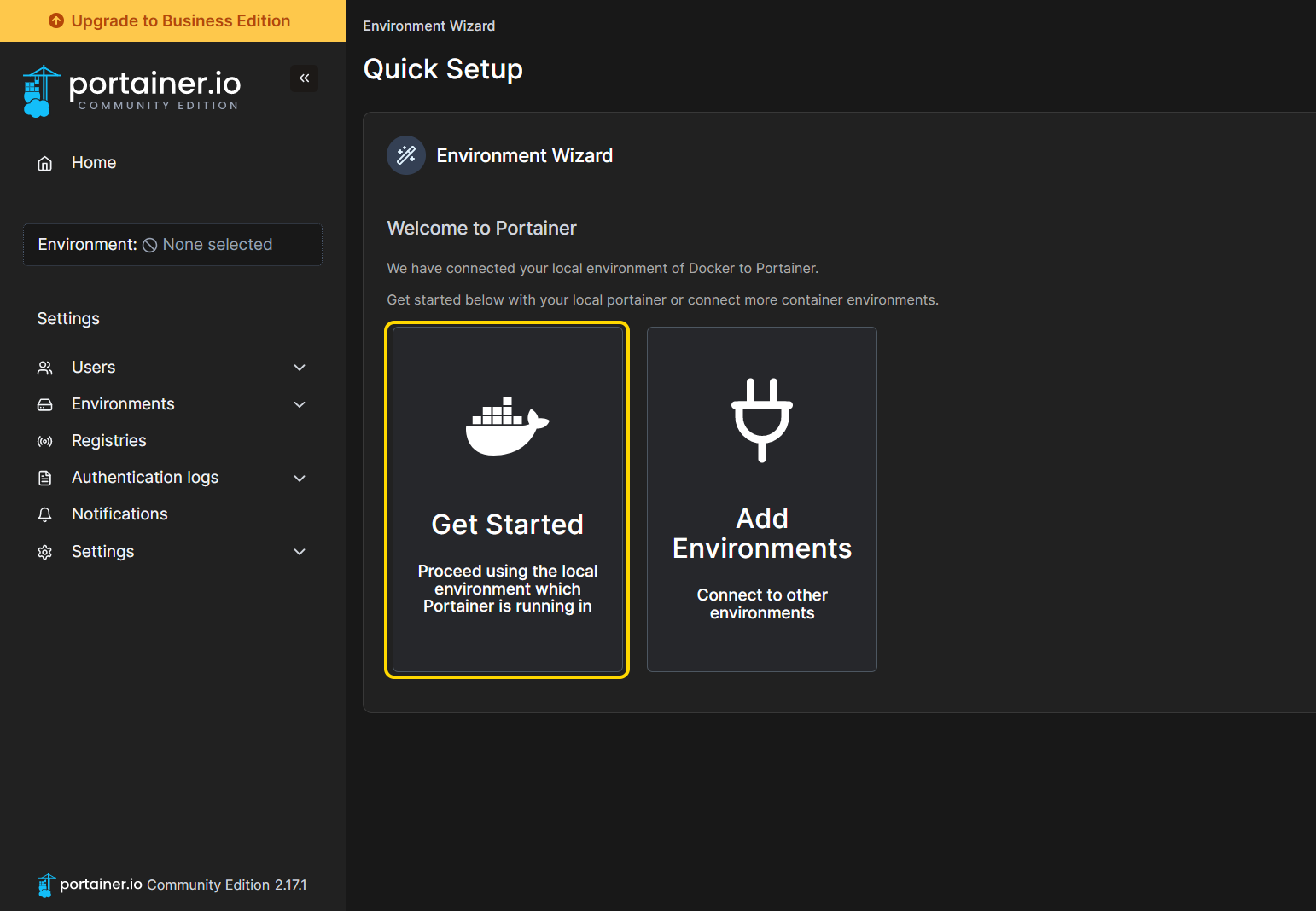Click 'Get started below with your local portainer' text

(662, 300)
